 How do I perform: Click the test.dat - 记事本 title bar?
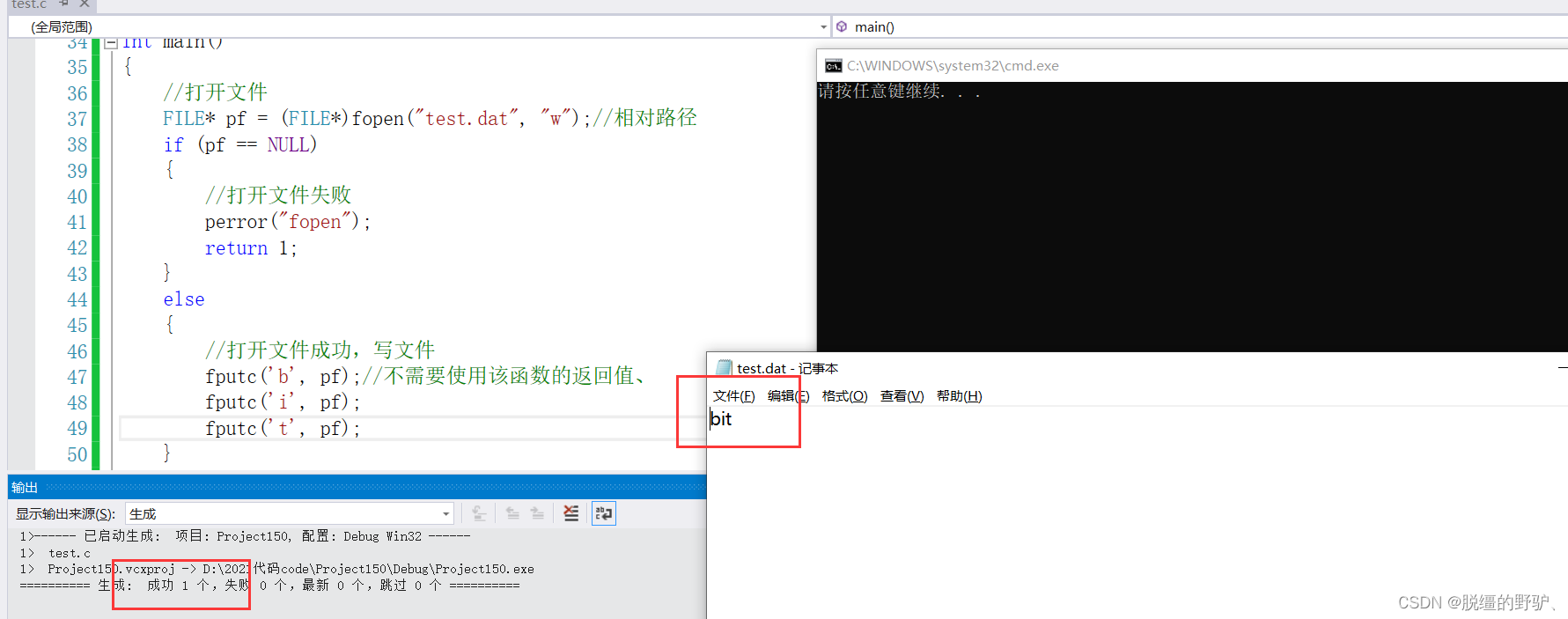[x=1137, y=368]
